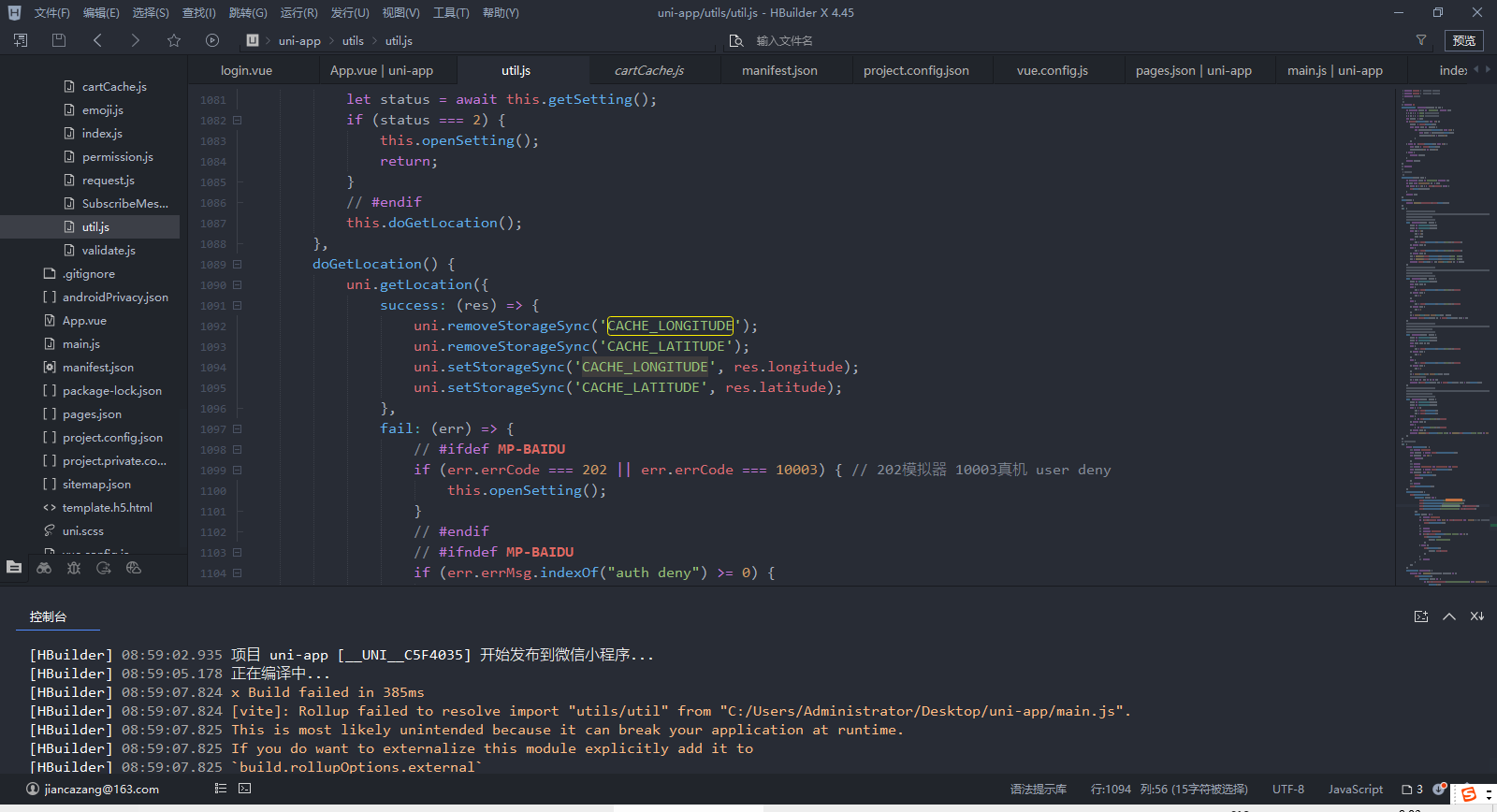
Task: Click the 语法提示库 status bar entry
Action: (x=1039, y=790)
